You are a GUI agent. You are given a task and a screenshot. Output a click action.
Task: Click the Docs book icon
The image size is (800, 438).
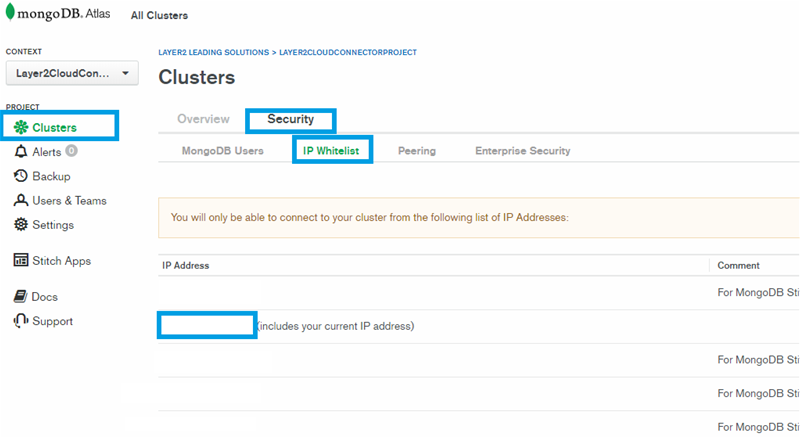pyautogui.click(x=21, y=297)
